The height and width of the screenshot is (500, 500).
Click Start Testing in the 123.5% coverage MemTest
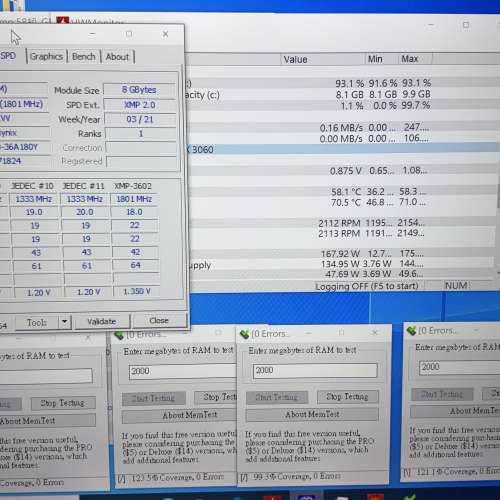tap(153, 398)
